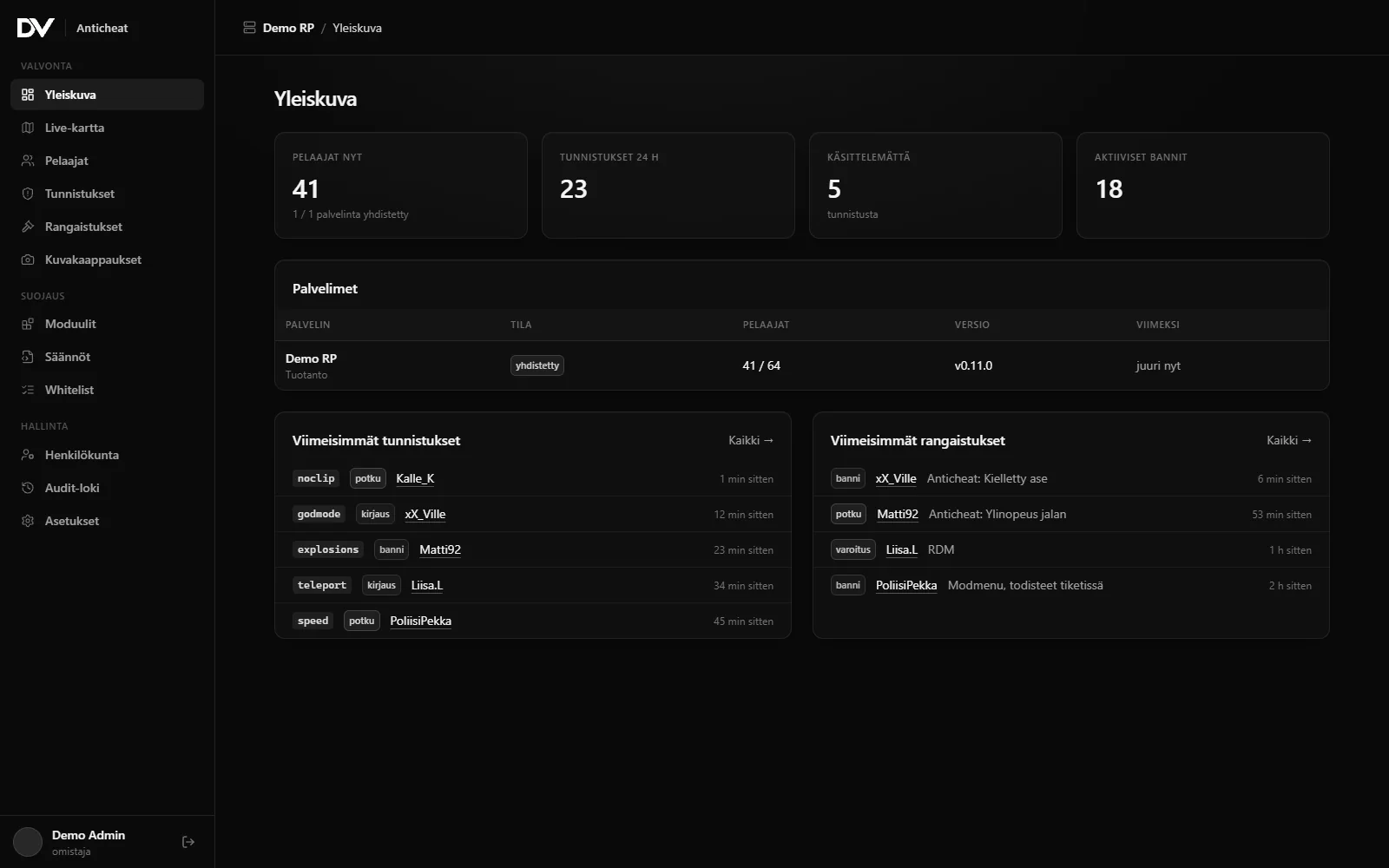Image resolution: width=1389 pixels, height=868 pixels.
Task: Click the Tunnistukset shield icon
Action: [x=28, y=194]
